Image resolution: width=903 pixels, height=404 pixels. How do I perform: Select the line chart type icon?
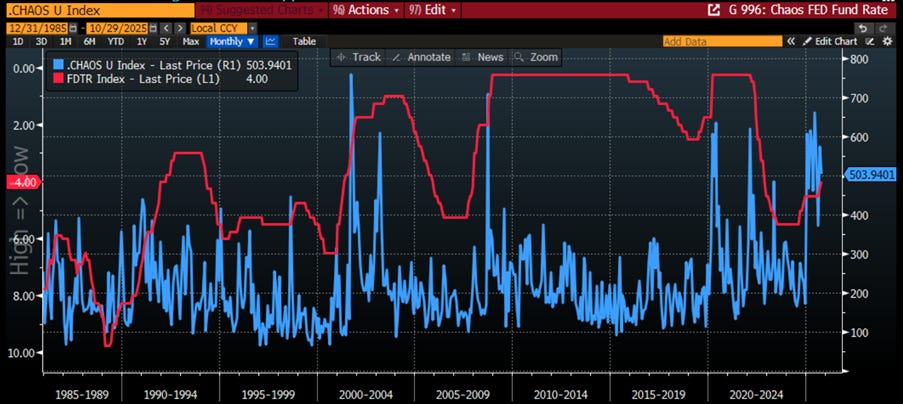(271, 41)
